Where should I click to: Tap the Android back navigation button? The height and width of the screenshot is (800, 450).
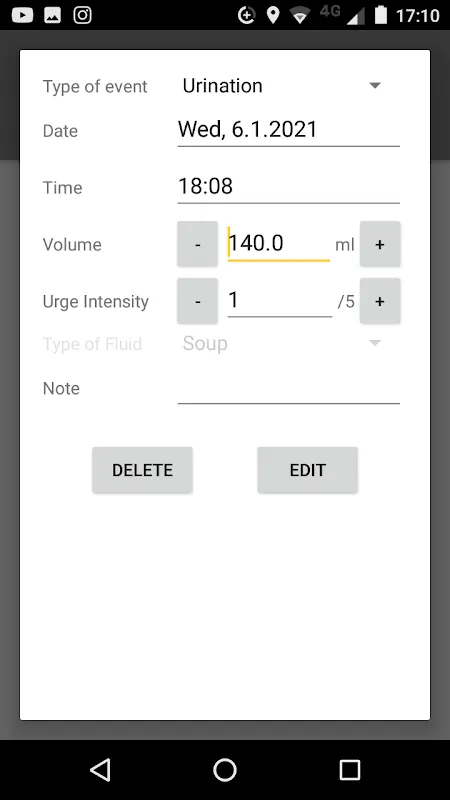(x=101, y=769)
